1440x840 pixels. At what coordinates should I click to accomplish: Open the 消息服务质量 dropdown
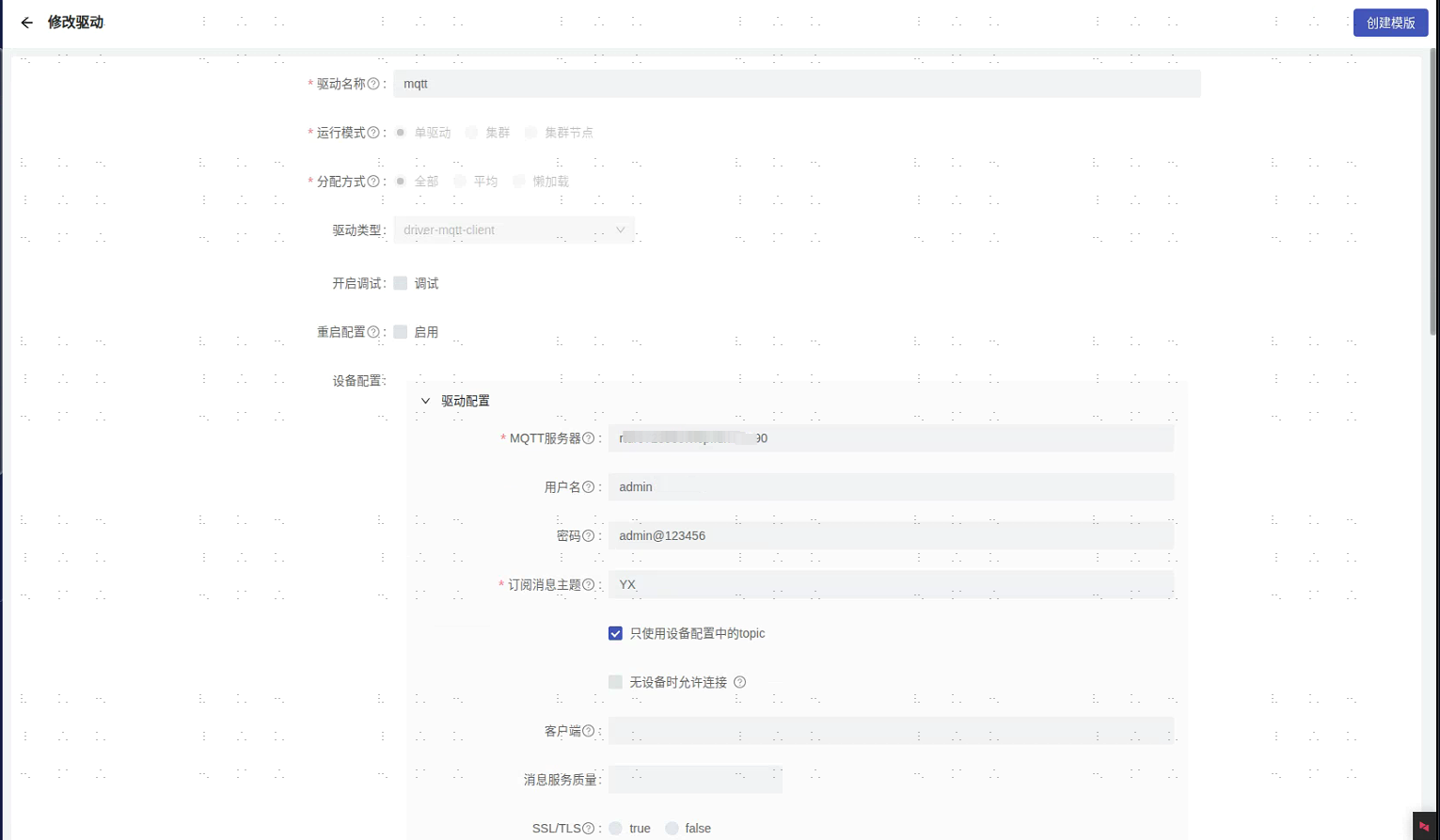point(695,780)
